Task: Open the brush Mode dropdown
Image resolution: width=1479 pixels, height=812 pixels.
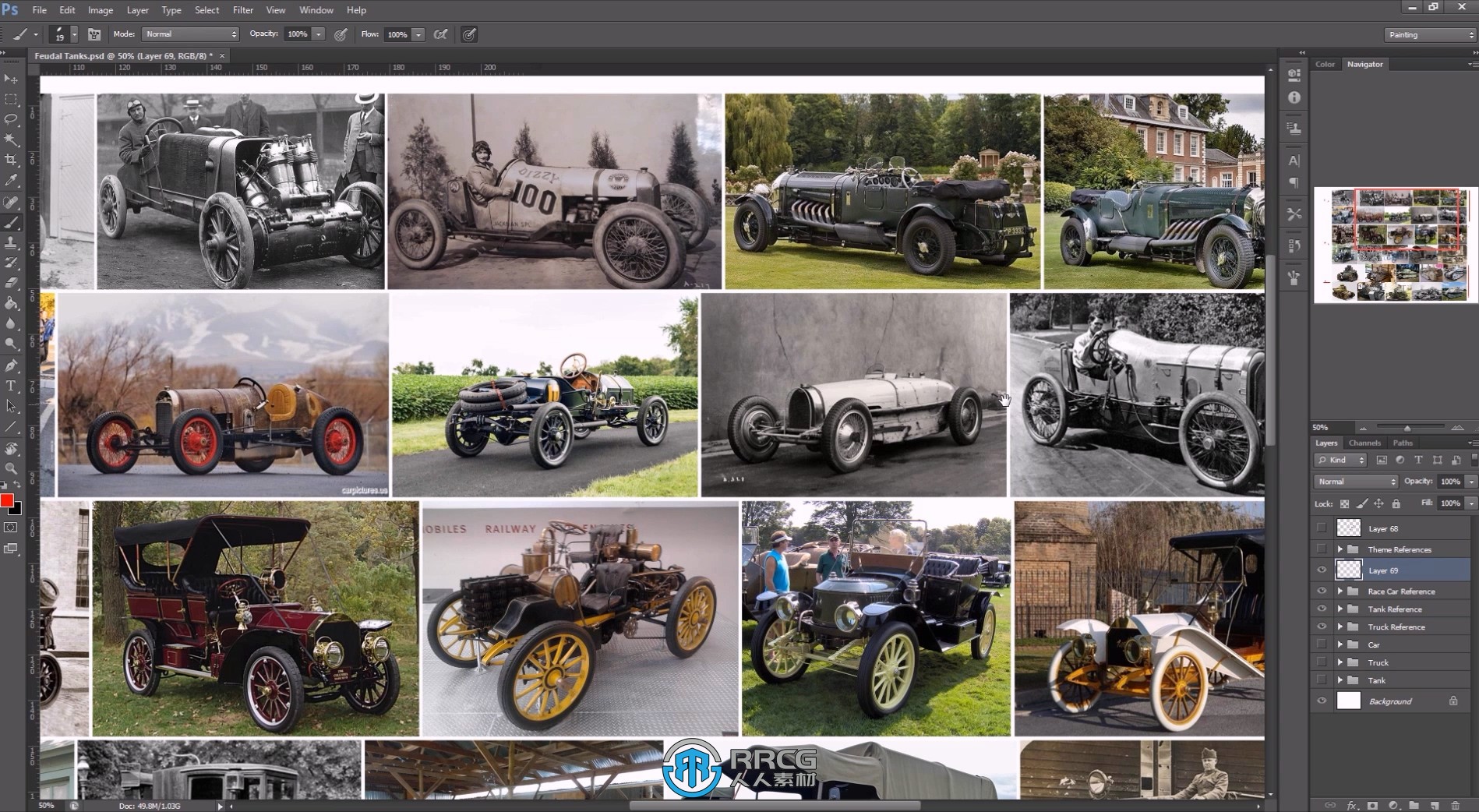Action: pos(190,34)
